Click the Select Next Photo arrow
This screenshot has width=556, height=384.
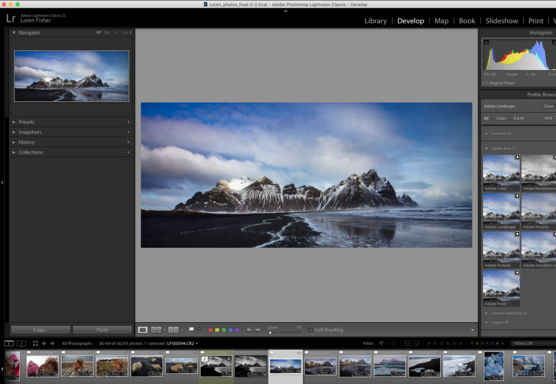coord(258,330)
